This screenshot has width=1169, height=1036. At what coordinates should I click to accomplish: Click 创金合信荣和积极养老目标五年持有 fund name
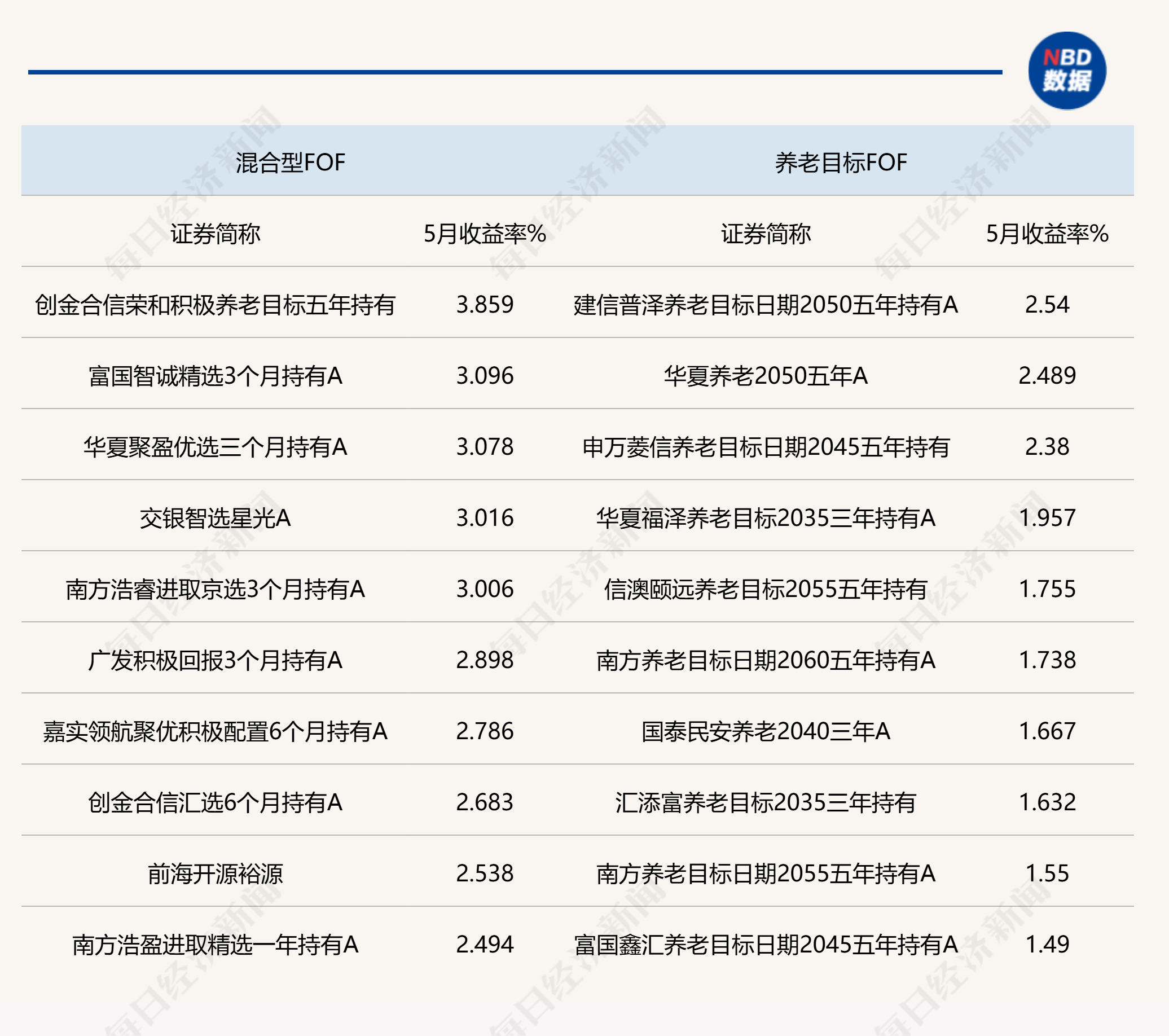[215, 304]
